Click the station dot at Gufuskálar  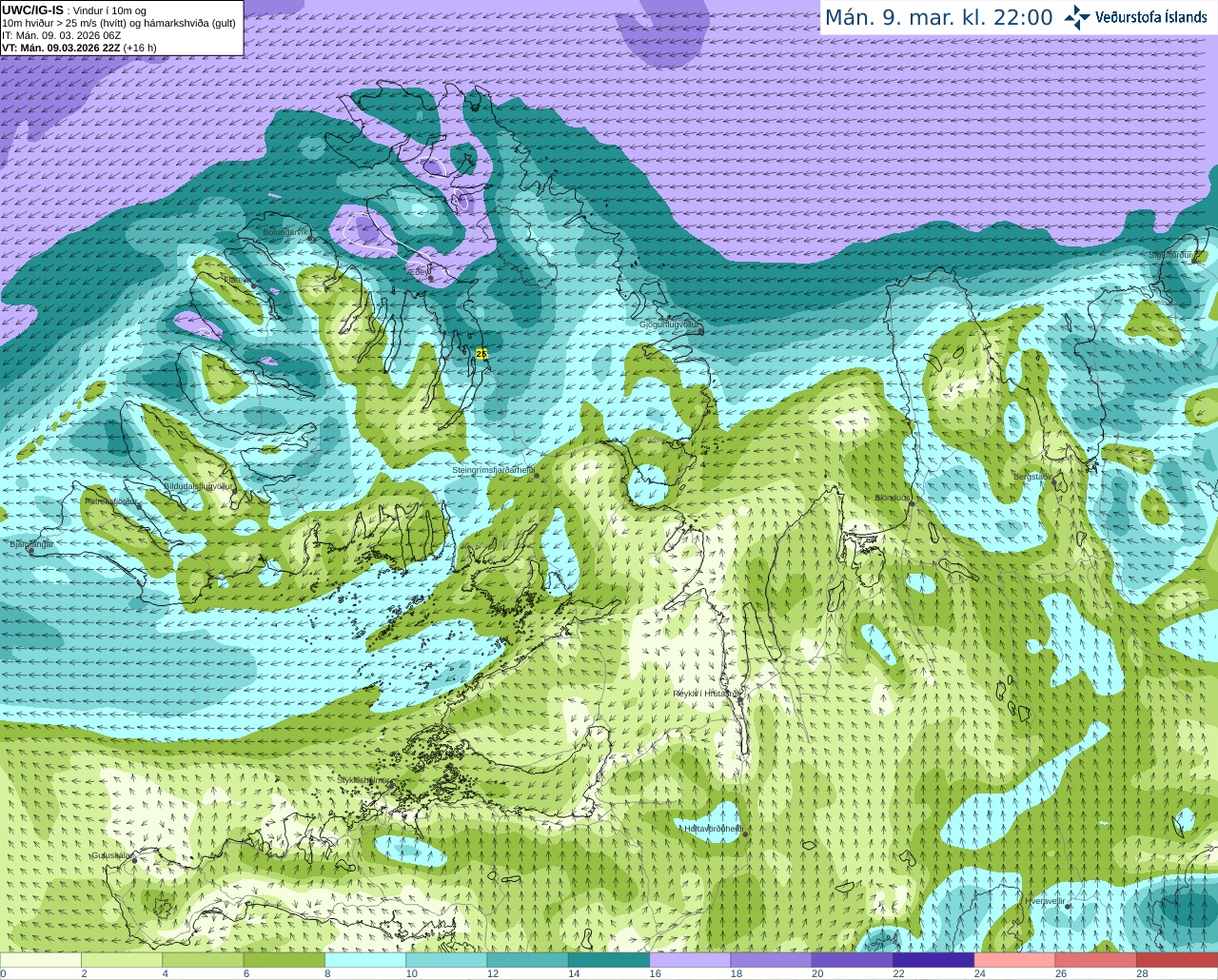click(134, 860)
